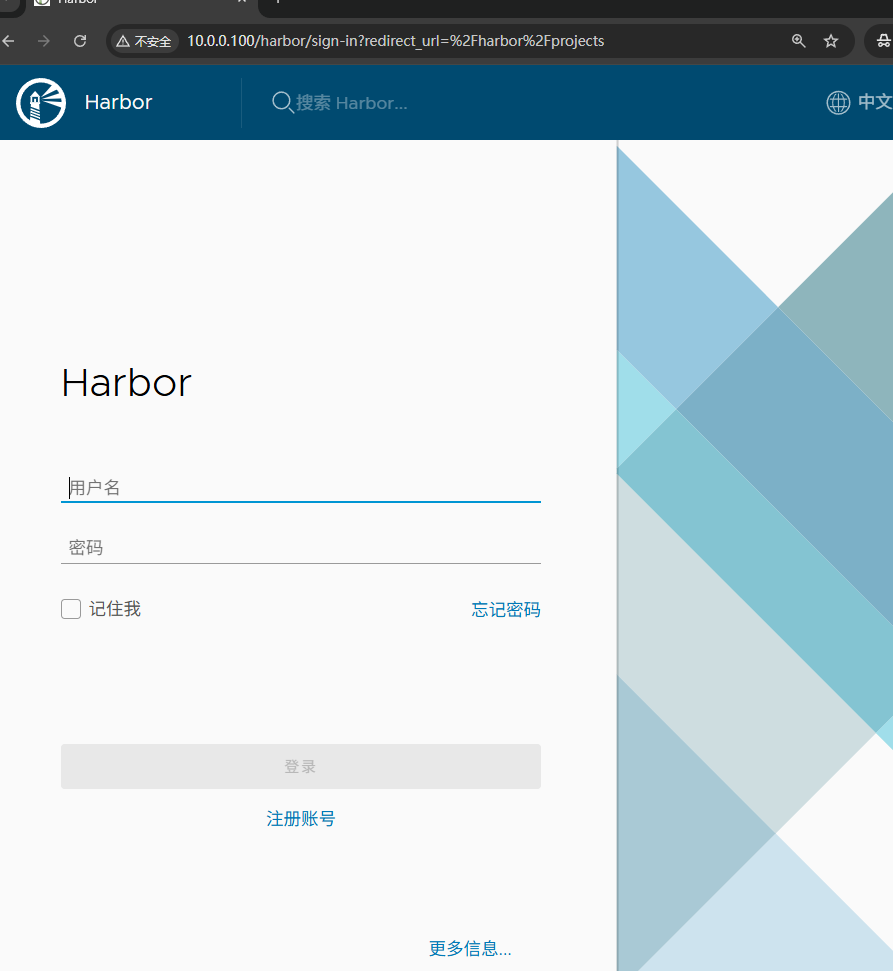Open the 忘记密码 link
The image size is (893, 971).
coord(506,610)
